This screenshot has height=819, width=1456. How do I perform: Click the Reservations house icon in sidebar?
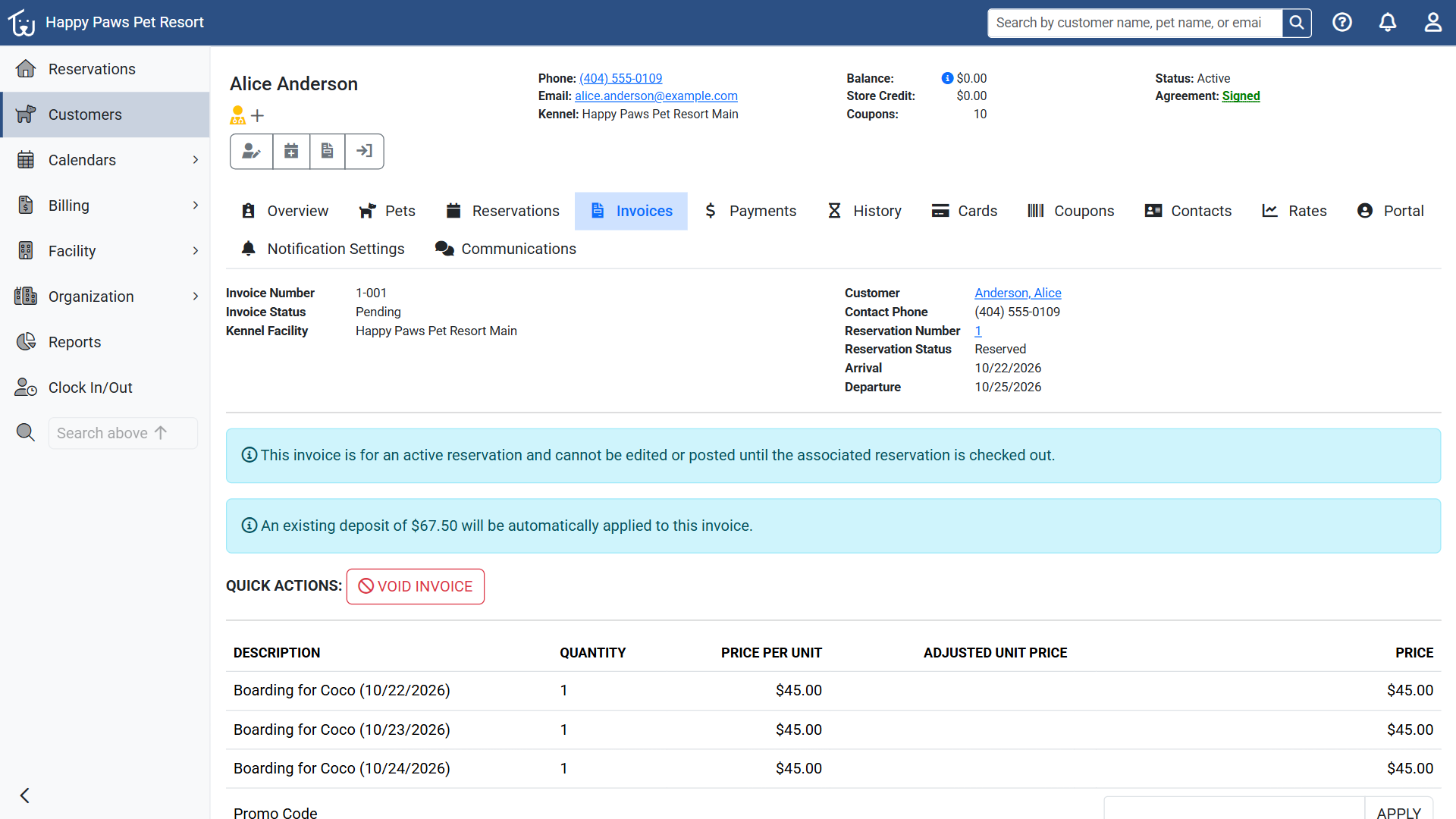coord(26,69)
